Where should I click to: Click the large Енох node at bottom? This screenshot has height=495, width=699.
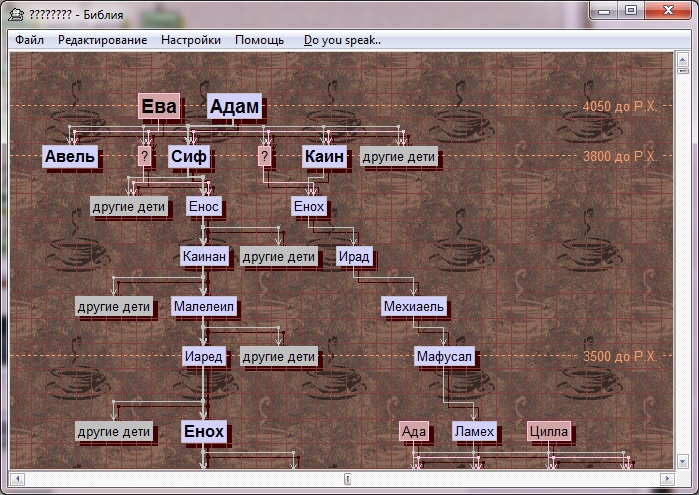(204, 432)
